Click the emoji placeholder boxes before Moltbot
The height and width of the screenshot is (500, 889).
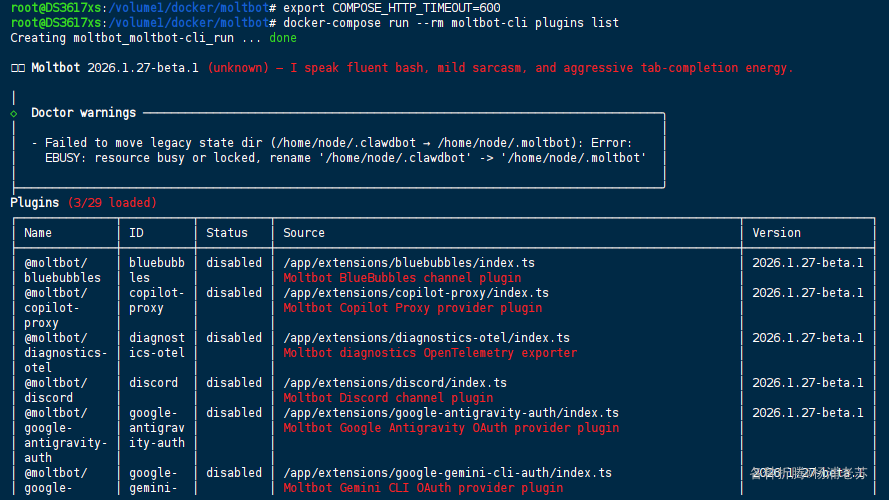click(x=17, y=68)
